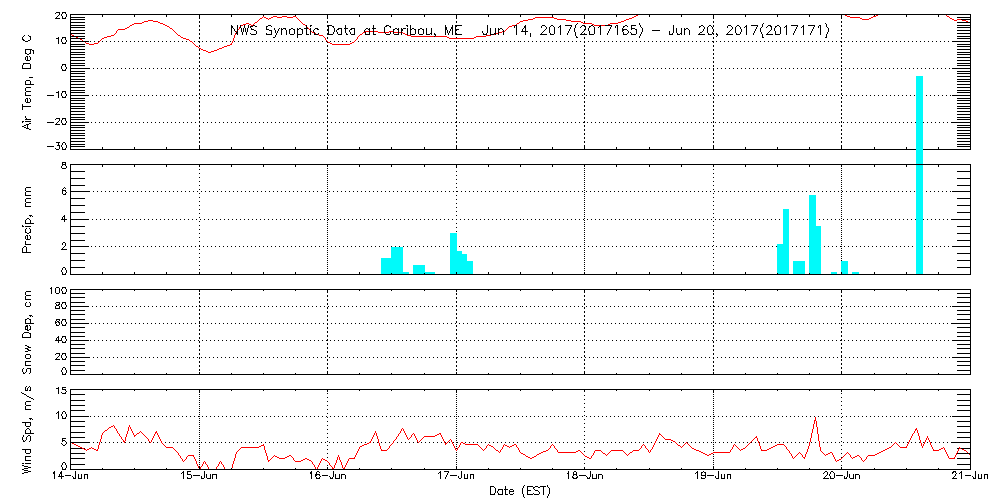This screenshot has height=500, width=1000.
Task: Click the '19-Jun' date tick label
Action: coord(712,476)
